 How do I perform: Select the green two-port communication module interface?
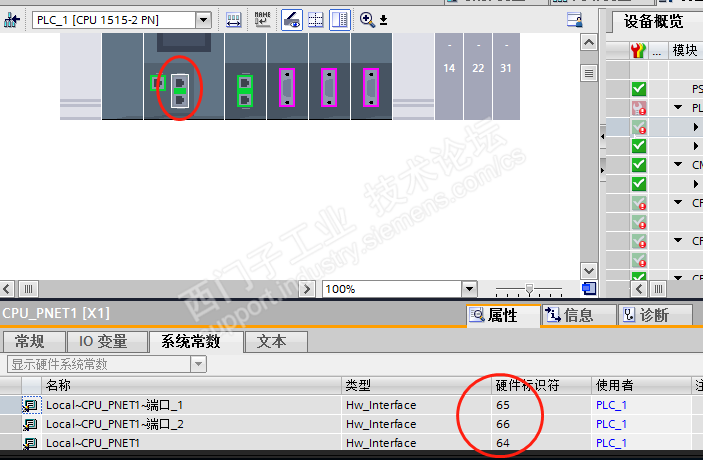pyautogui.click(x=245, y=91)
